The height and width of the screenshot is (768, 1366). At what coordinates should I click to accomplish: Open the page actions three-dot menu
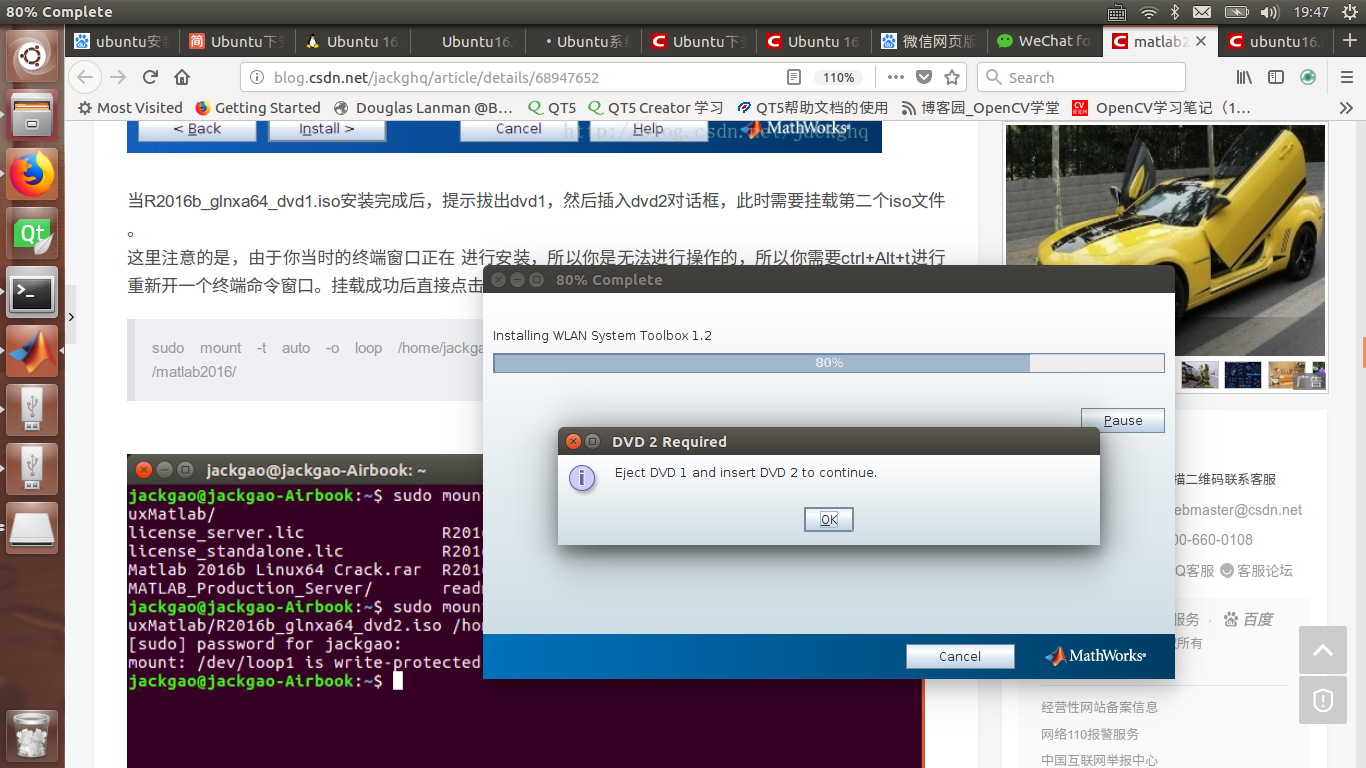pyautogui.click(x=896, y=77)
